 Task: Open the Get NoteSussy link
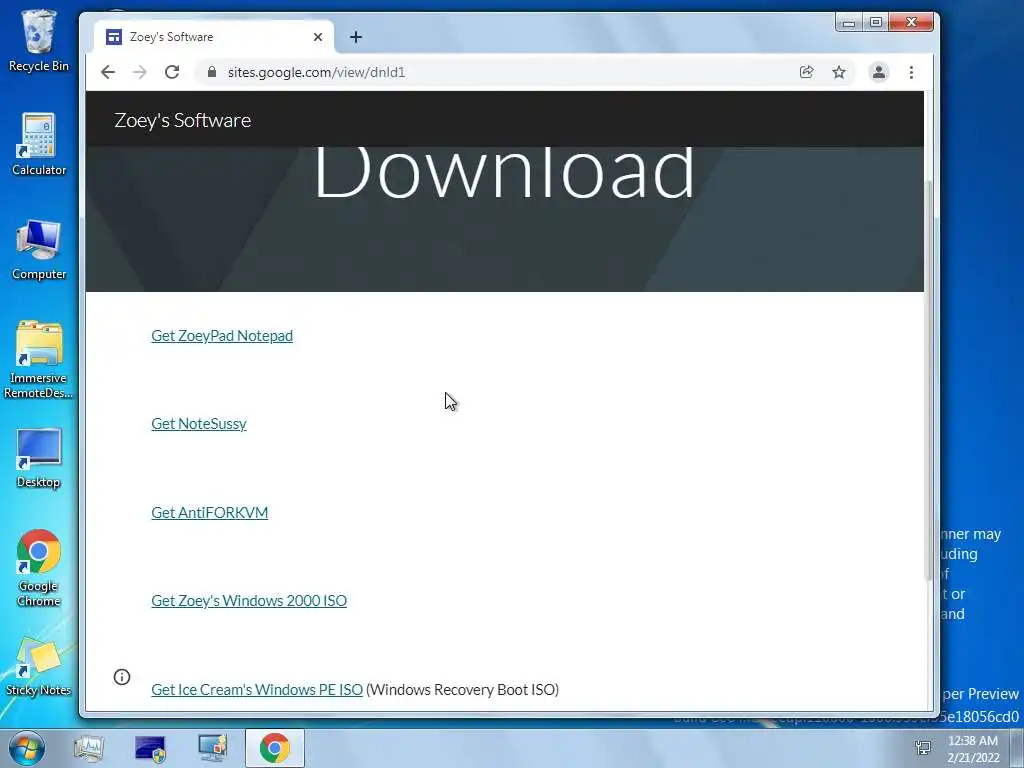(199, 424)
